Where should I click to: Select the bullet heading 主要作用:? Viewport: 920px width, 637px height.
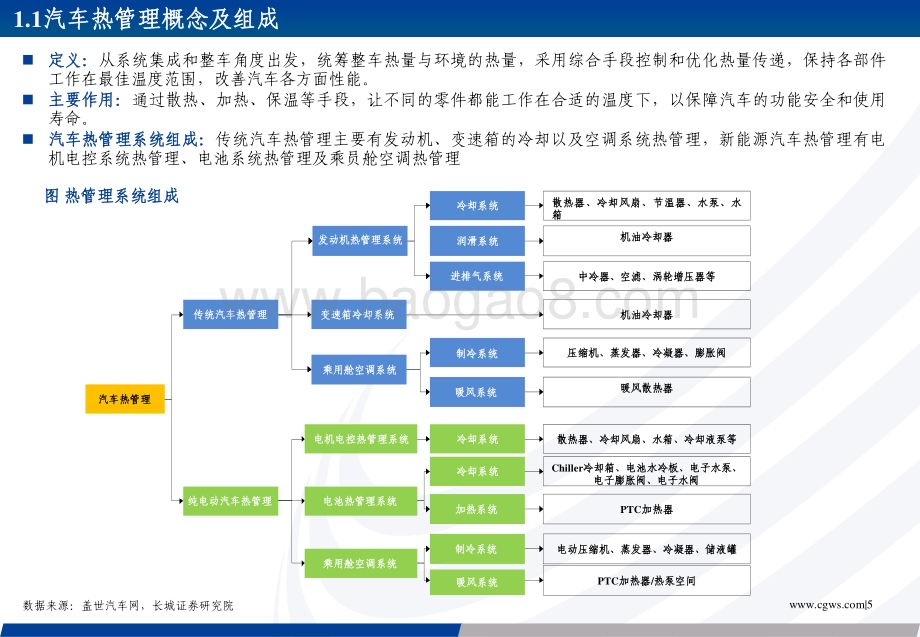[84, 100]
